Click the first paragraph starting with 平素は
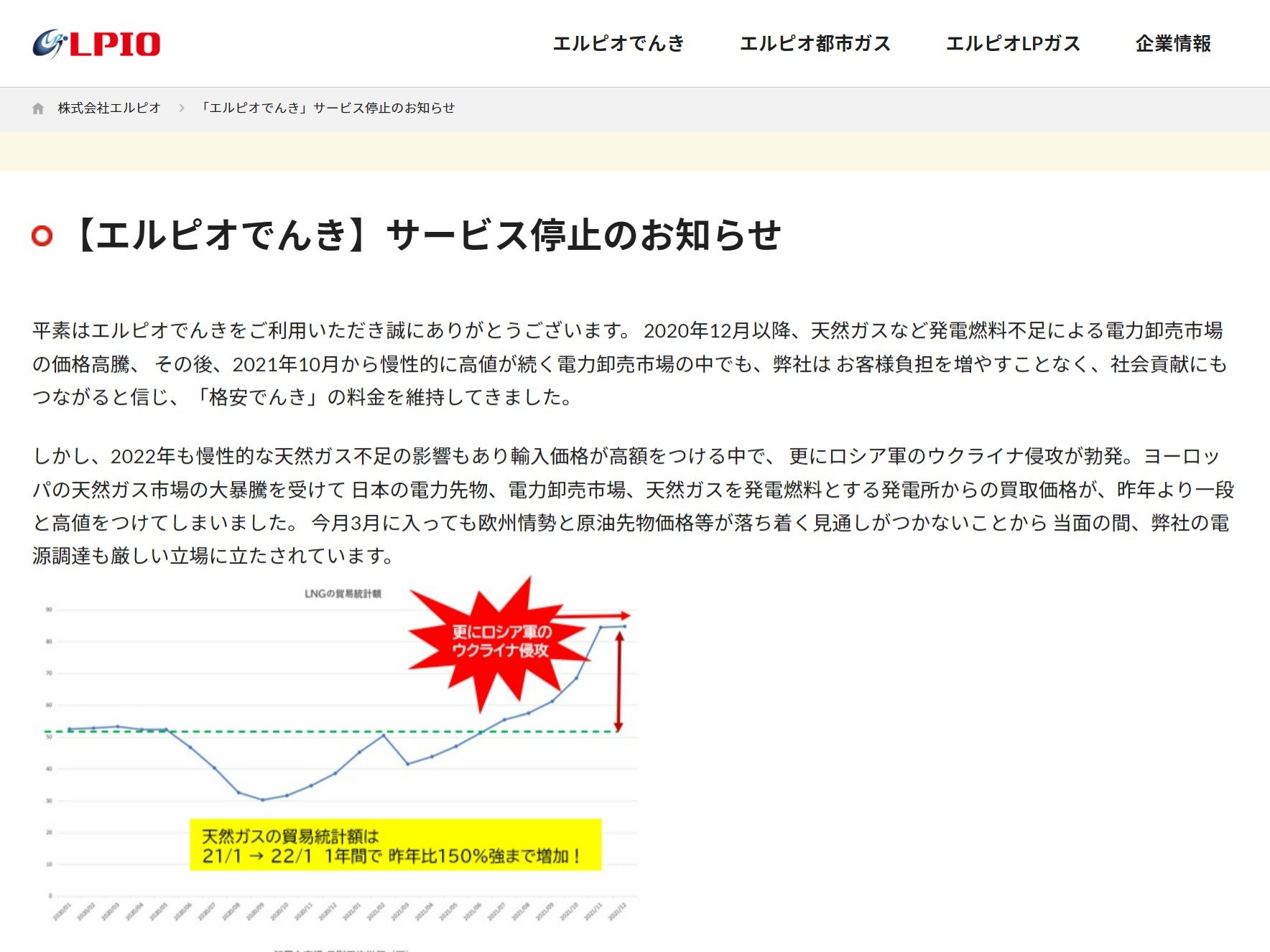This screenshot has height=952, width=1270. [629, 364]
